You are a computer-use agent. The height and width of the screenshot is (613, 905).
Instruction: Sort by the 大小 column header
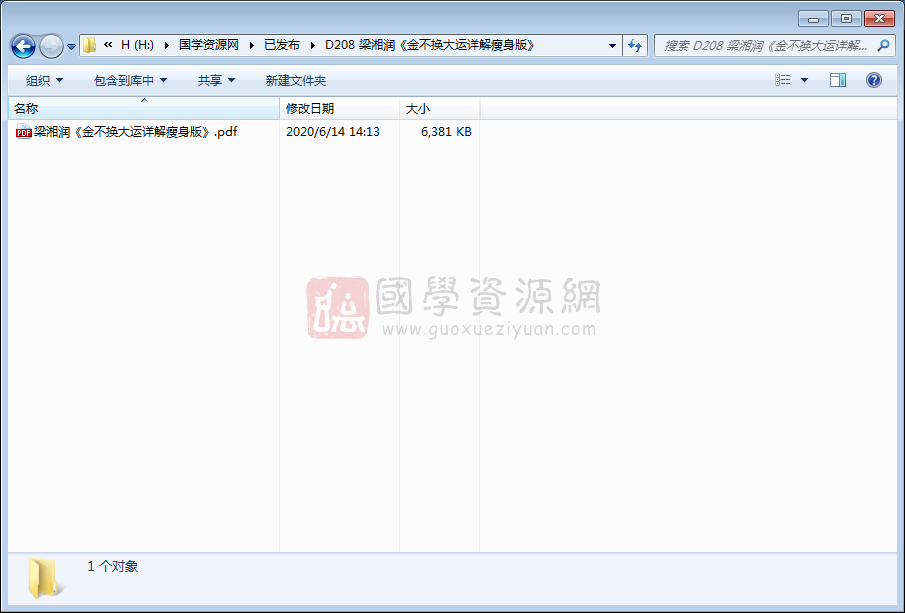click(x=439, y=109)
